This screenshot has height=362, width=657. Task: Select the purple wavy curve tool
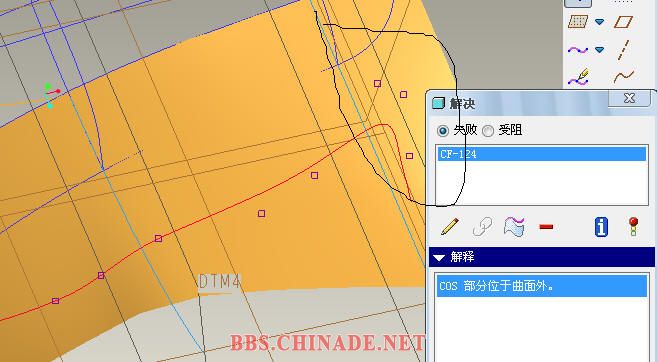(x=578, y=50)
